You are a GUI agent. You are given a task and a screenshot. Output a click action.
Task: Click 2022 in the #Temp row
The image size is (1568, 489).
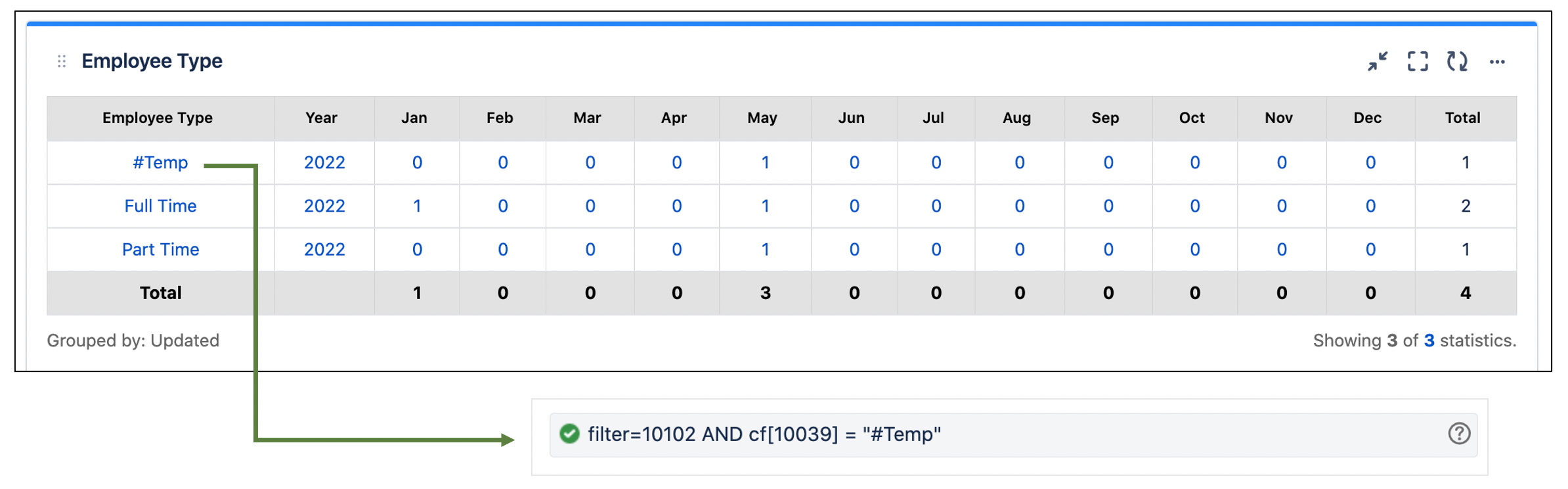[x=324, y=162]
